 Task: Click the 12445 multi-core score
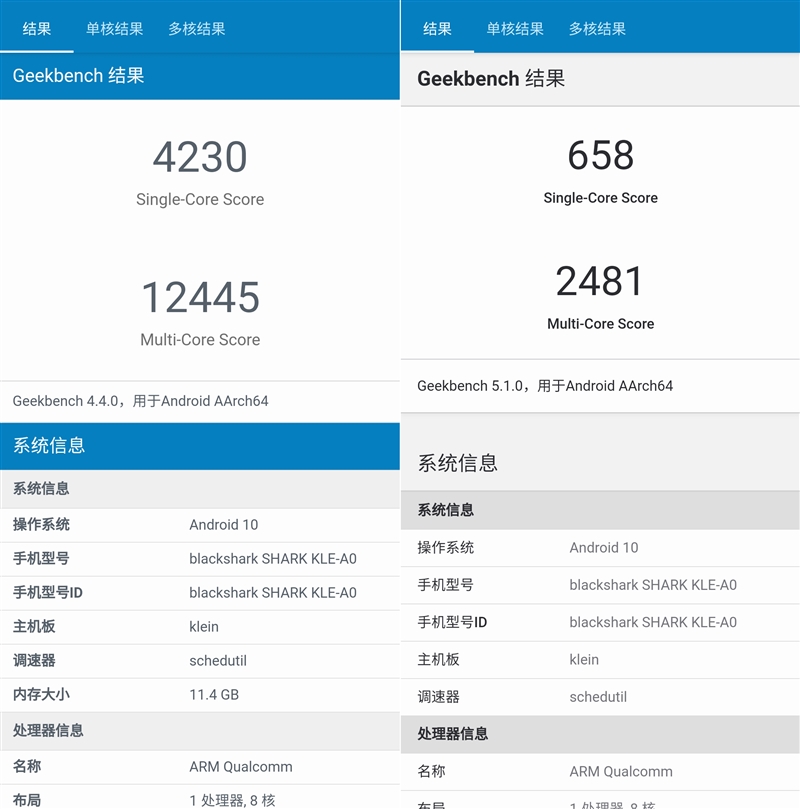pyautogui.click(x=200, y=297)
